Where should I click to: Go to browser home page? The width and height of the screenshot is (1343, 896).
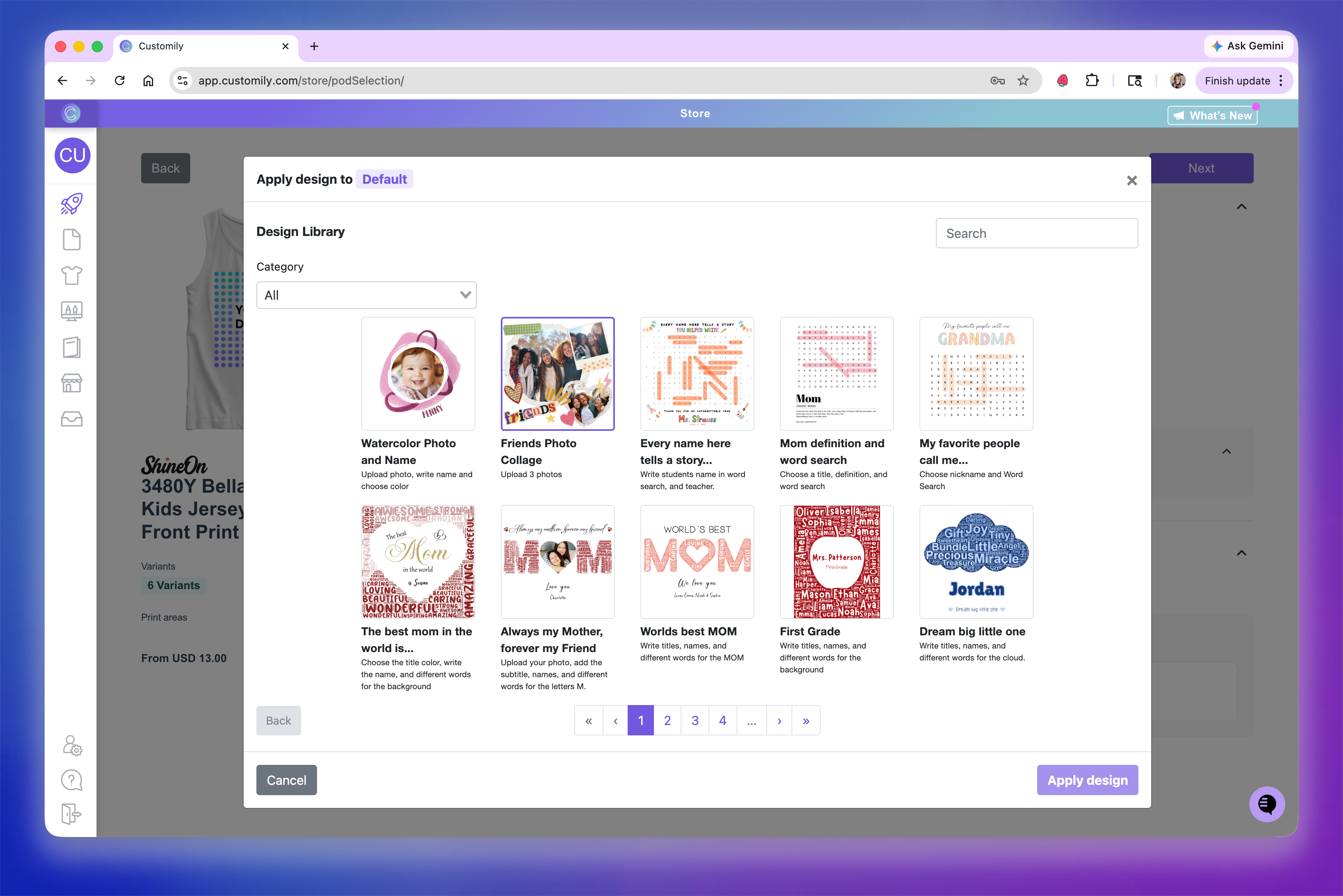point(148,81)
